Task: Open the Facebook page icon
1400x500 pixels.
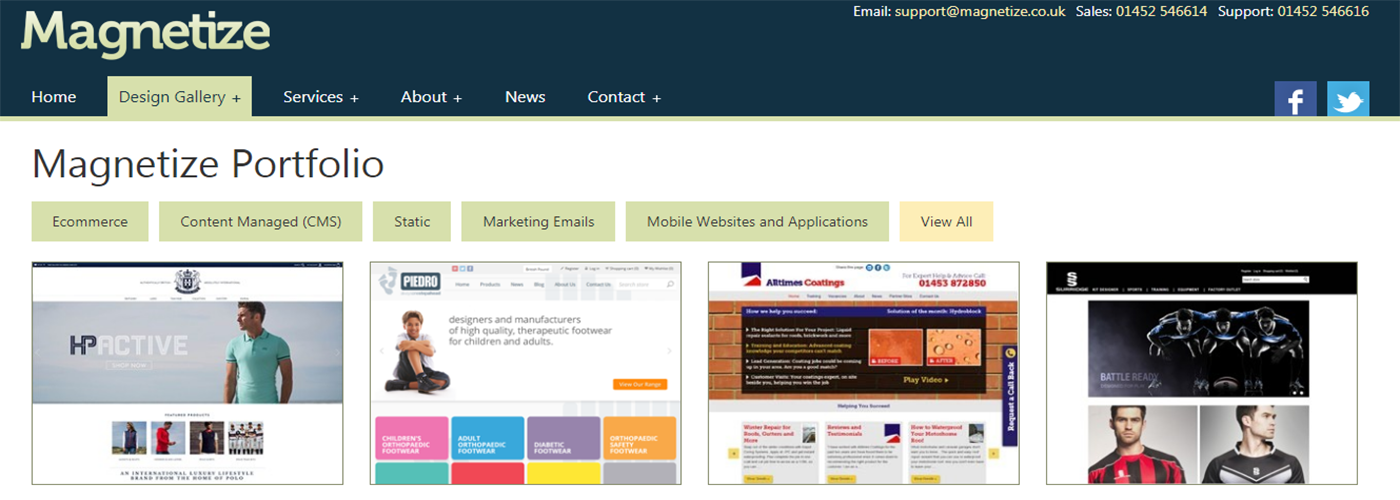Action: pyautogui.click(x=1295, y=99)
